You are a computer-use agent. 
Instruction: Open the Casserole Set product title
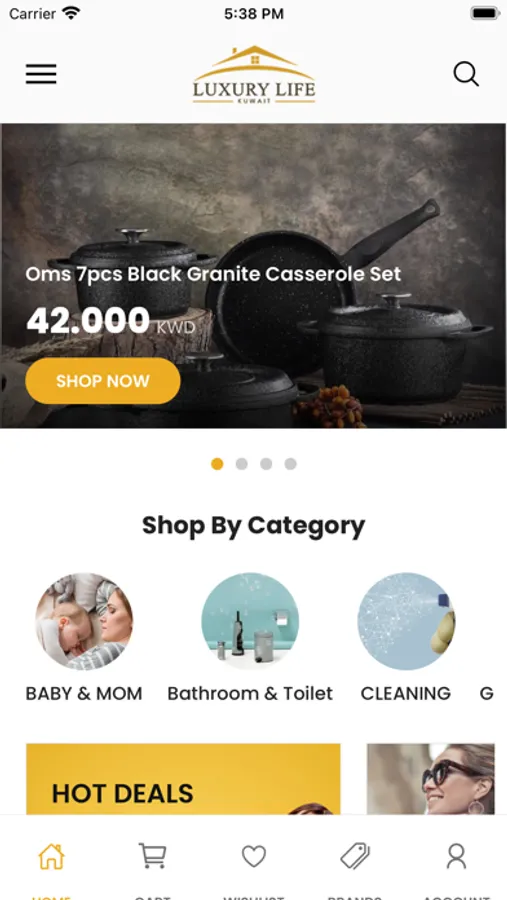213,274
